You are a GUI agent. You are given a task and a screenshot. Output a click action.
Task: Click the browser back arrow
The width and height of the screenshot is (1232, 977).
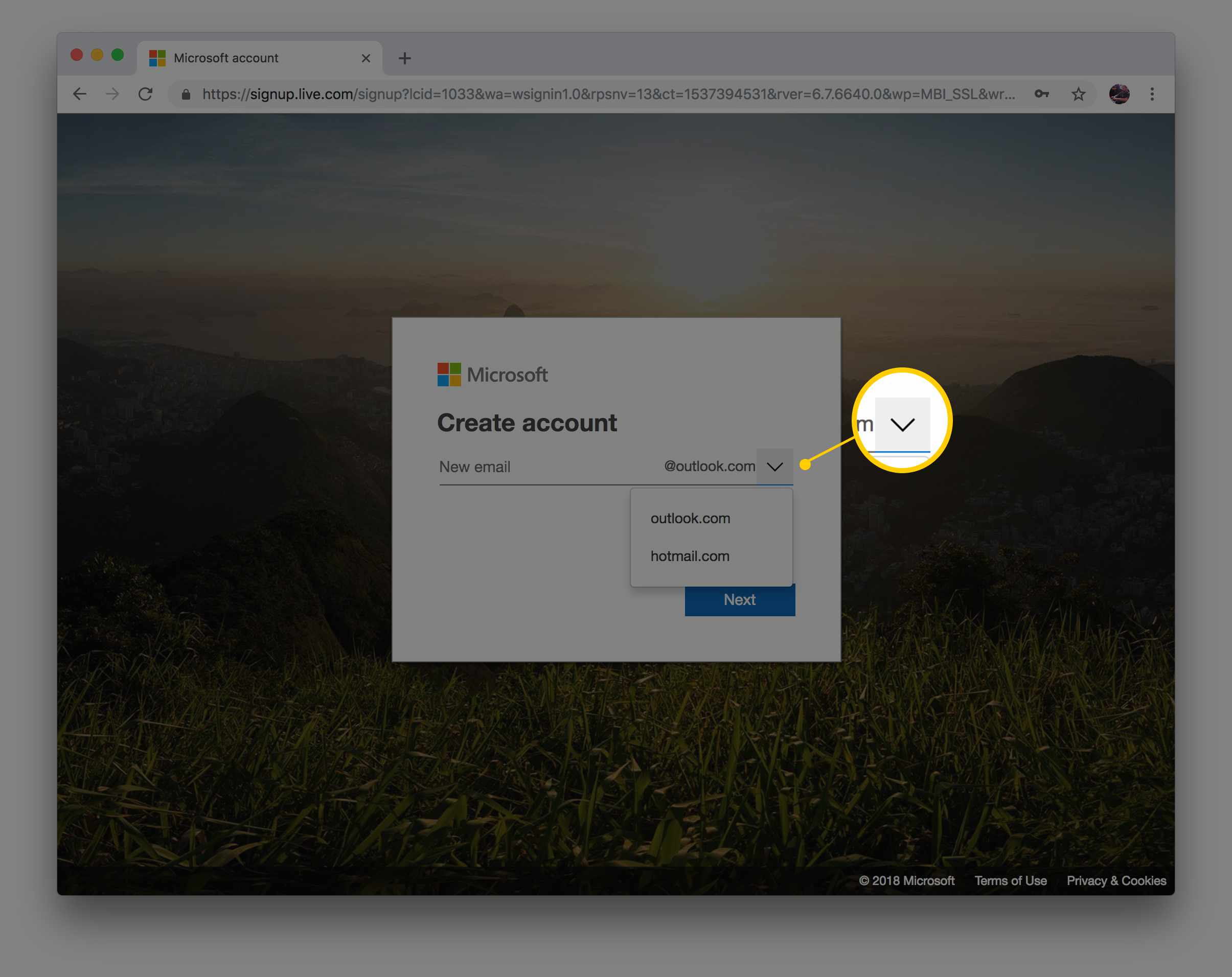(x=80, y=94)
